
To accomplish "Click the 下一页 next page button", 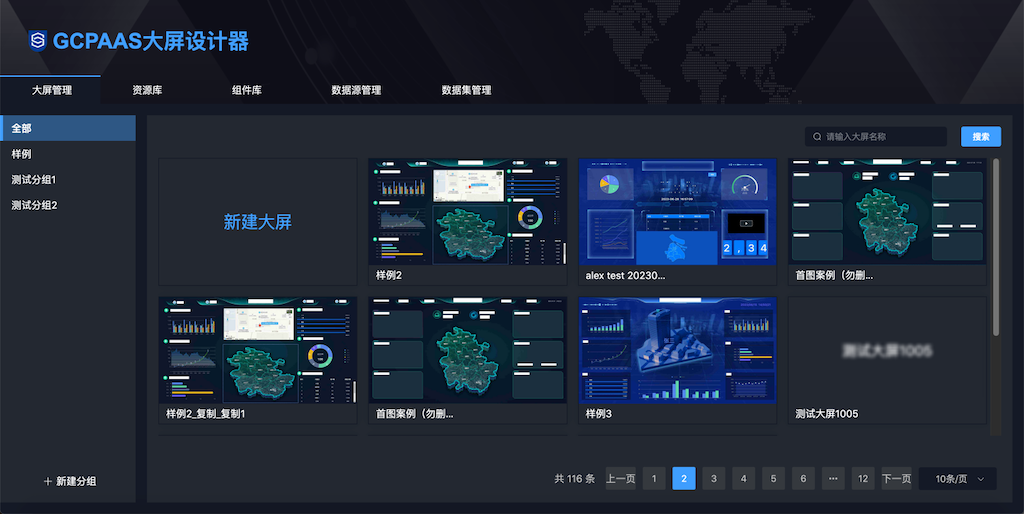I will (x=897, y=479).
